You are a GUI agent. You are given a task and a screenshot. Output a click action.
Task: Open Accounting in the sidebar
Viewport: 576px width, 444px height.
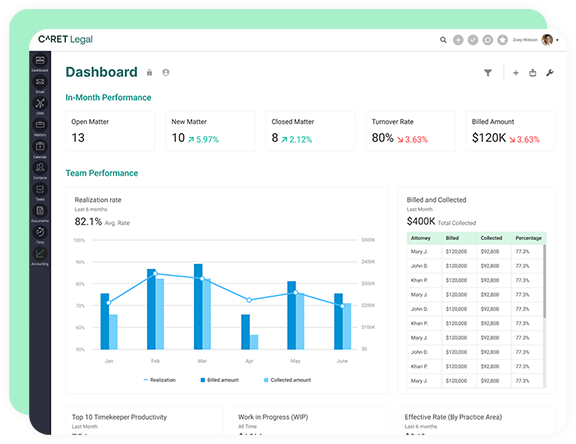coord(40,254)
